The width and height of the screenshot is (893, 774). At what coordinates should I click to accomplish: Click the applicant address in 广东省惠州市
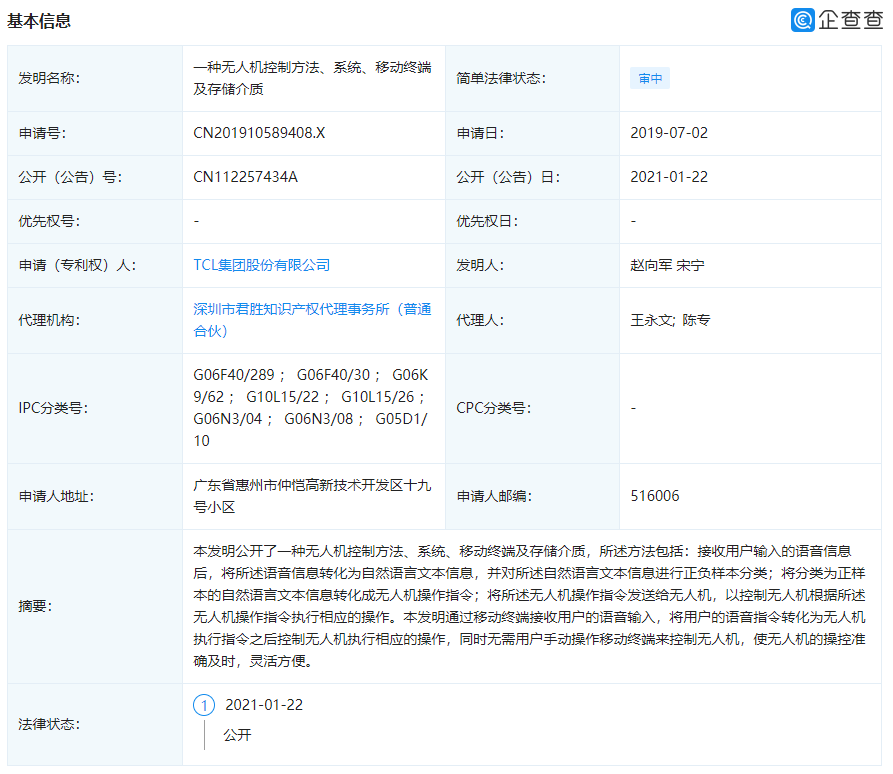coord(311,496)
